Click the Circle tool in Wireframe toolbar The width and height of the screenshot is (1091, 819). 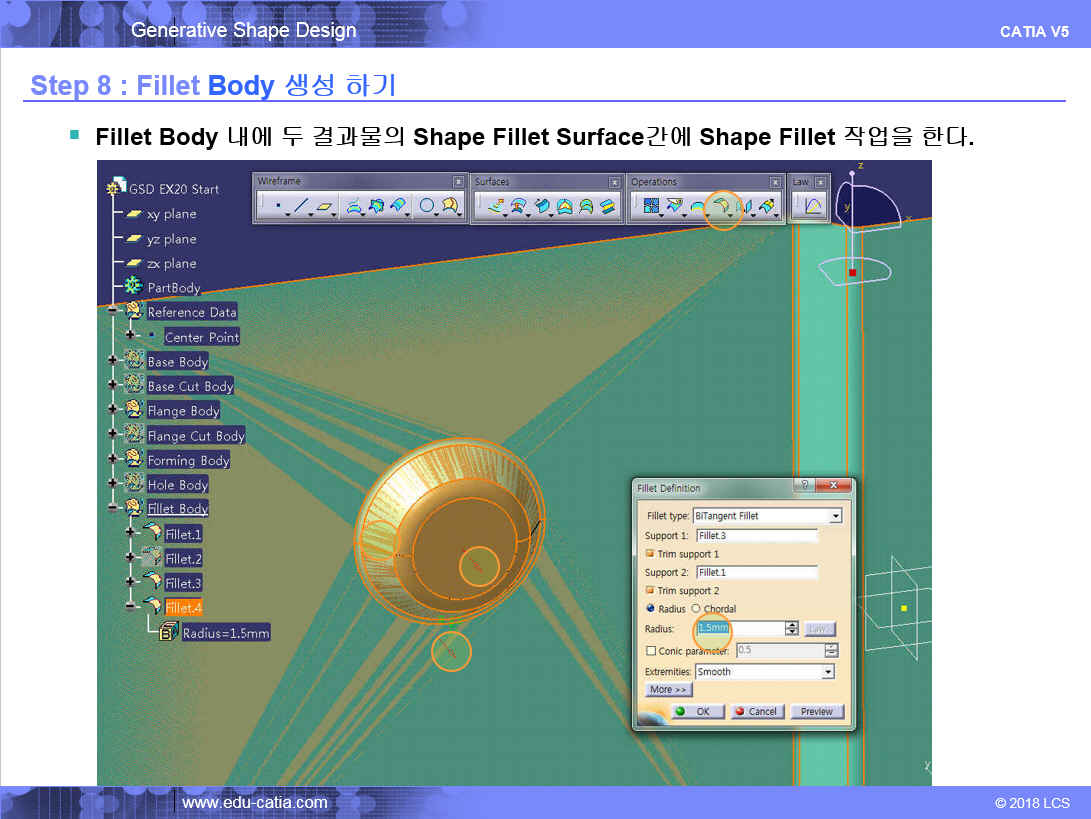coord(428,207)
